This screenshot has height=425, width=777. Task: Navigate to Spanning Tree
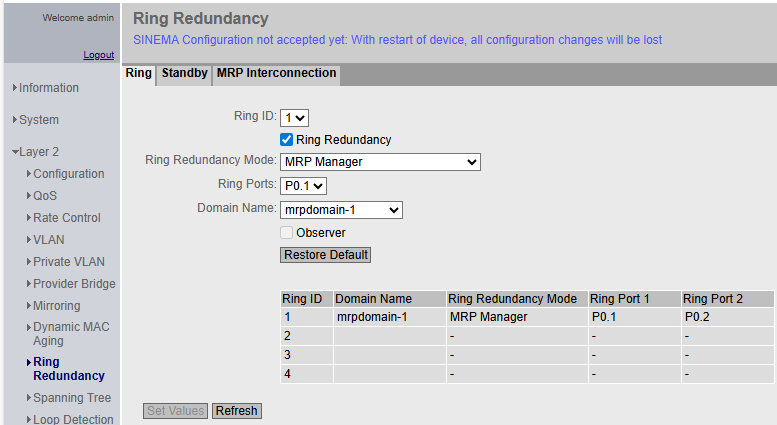click(71, 398)
